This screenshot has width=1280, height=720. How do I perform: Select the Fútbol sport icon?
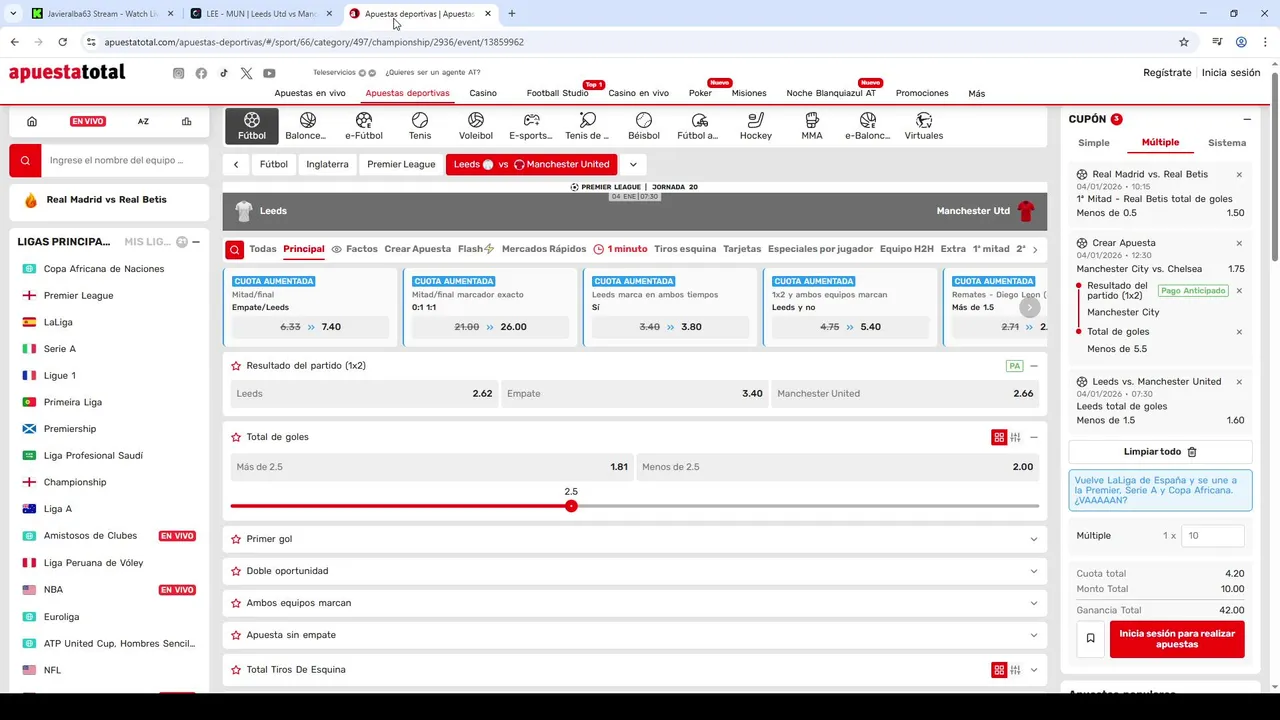tap(252, 126)
